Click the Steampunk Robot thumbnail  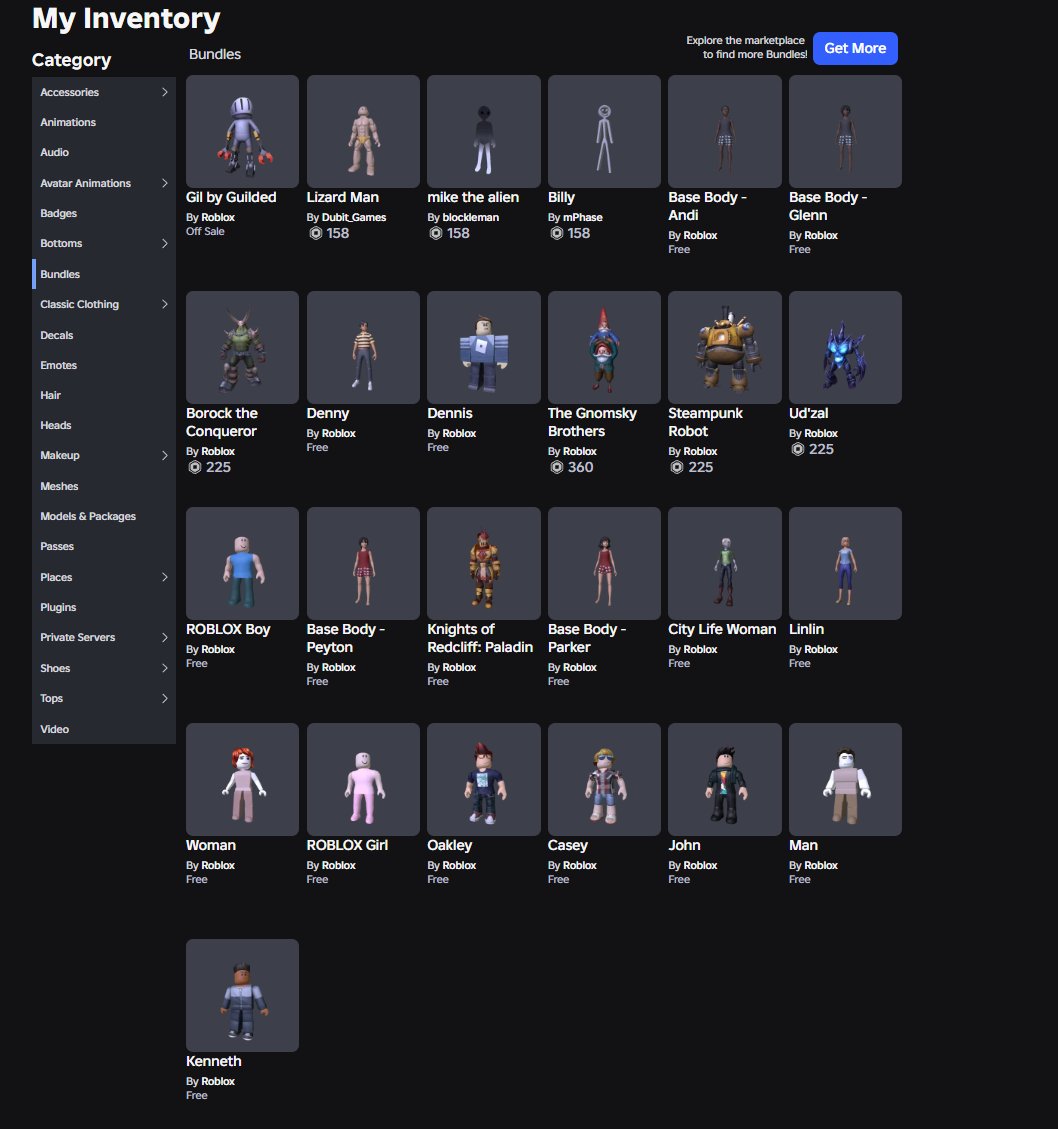(x=725, y=347)
